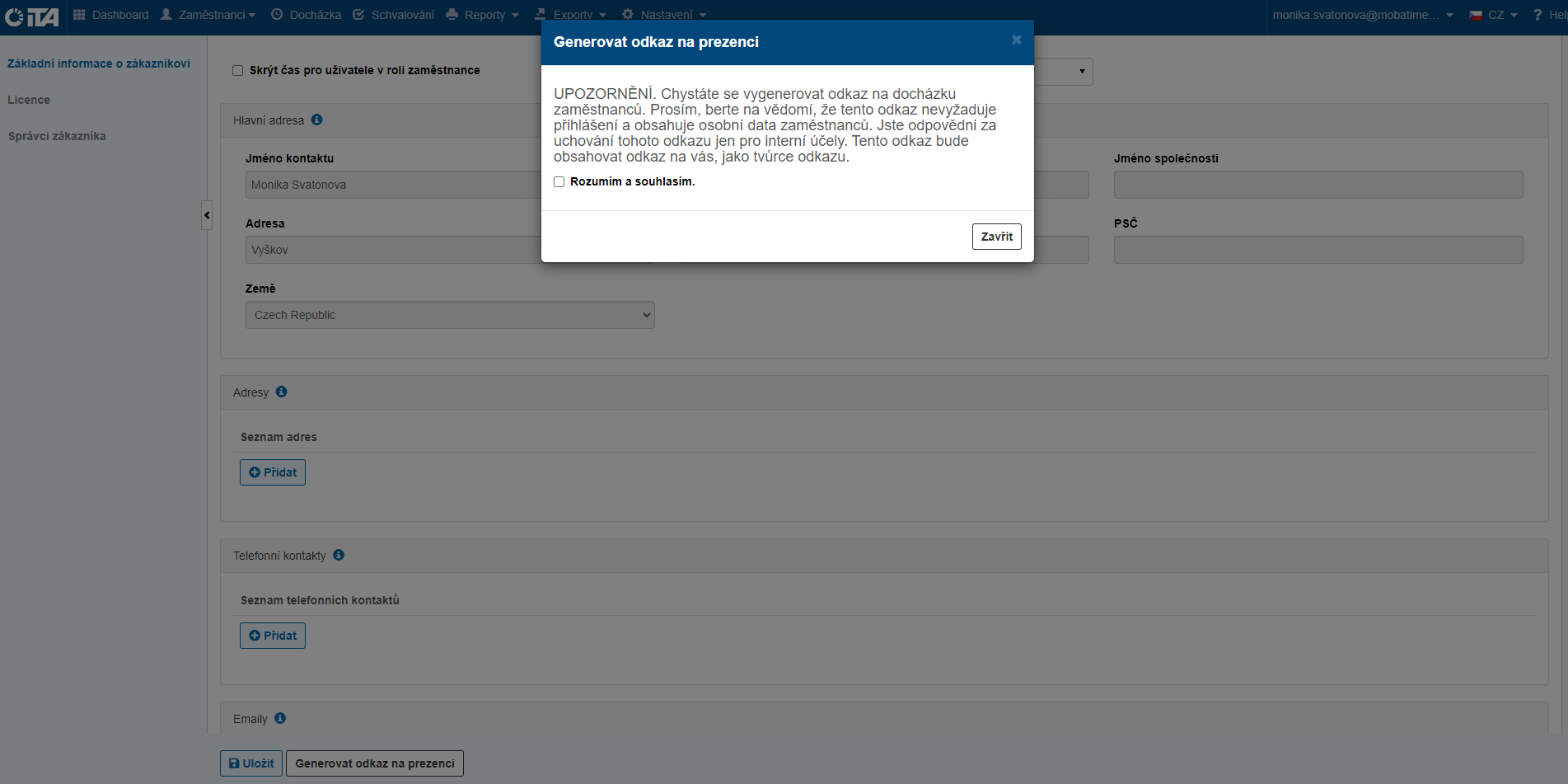This screenshot has height=784, width=1568.
Task: Click info icon next to Hlavní adresa
Action: click(317, 120)
